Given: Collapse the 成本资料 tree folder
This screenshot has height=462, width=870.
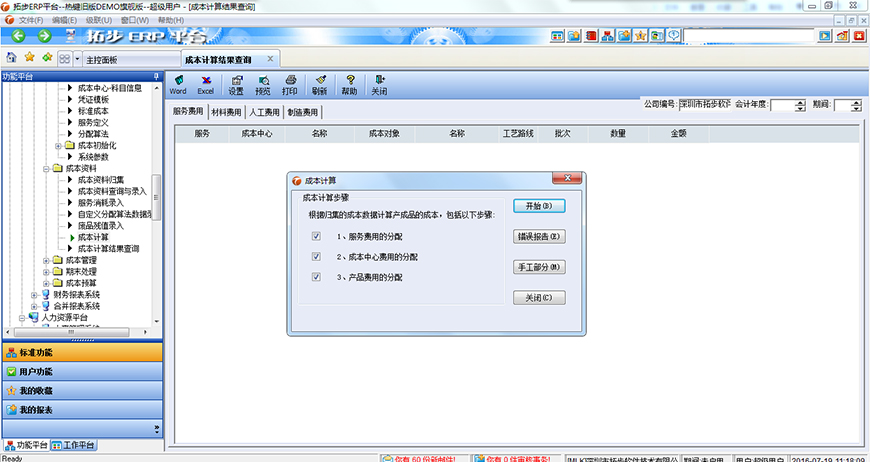Looking at the screenshot, I should pos(46,169).
